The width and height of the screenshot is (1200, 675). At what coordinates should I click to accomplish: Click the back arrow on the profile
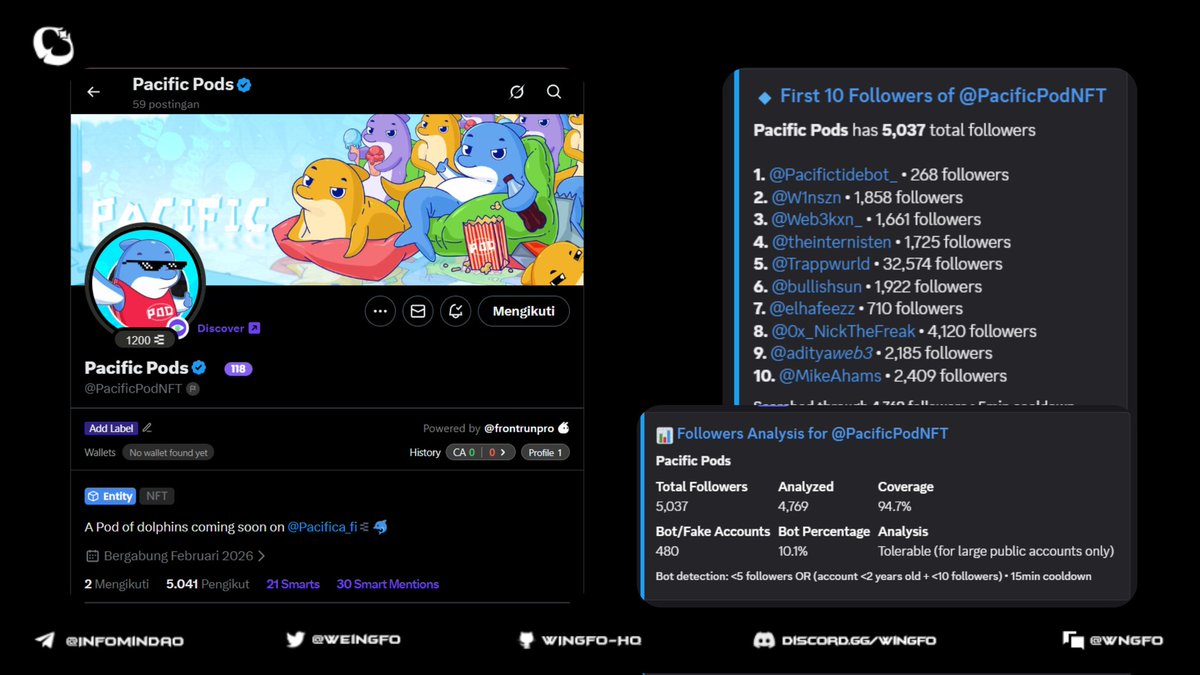pos(93,92)
